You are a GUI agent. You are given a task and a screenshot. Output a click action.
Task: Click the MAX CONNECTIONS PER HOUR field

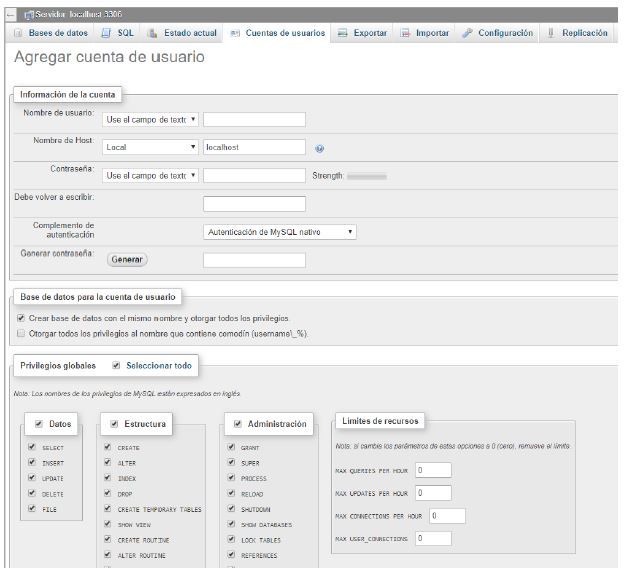point(447,516)
